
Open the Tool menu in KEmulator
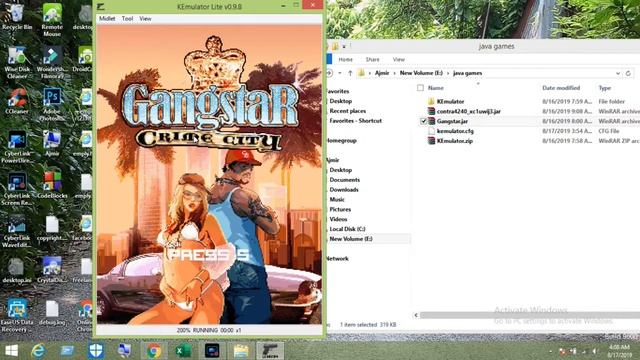(127, 19)
